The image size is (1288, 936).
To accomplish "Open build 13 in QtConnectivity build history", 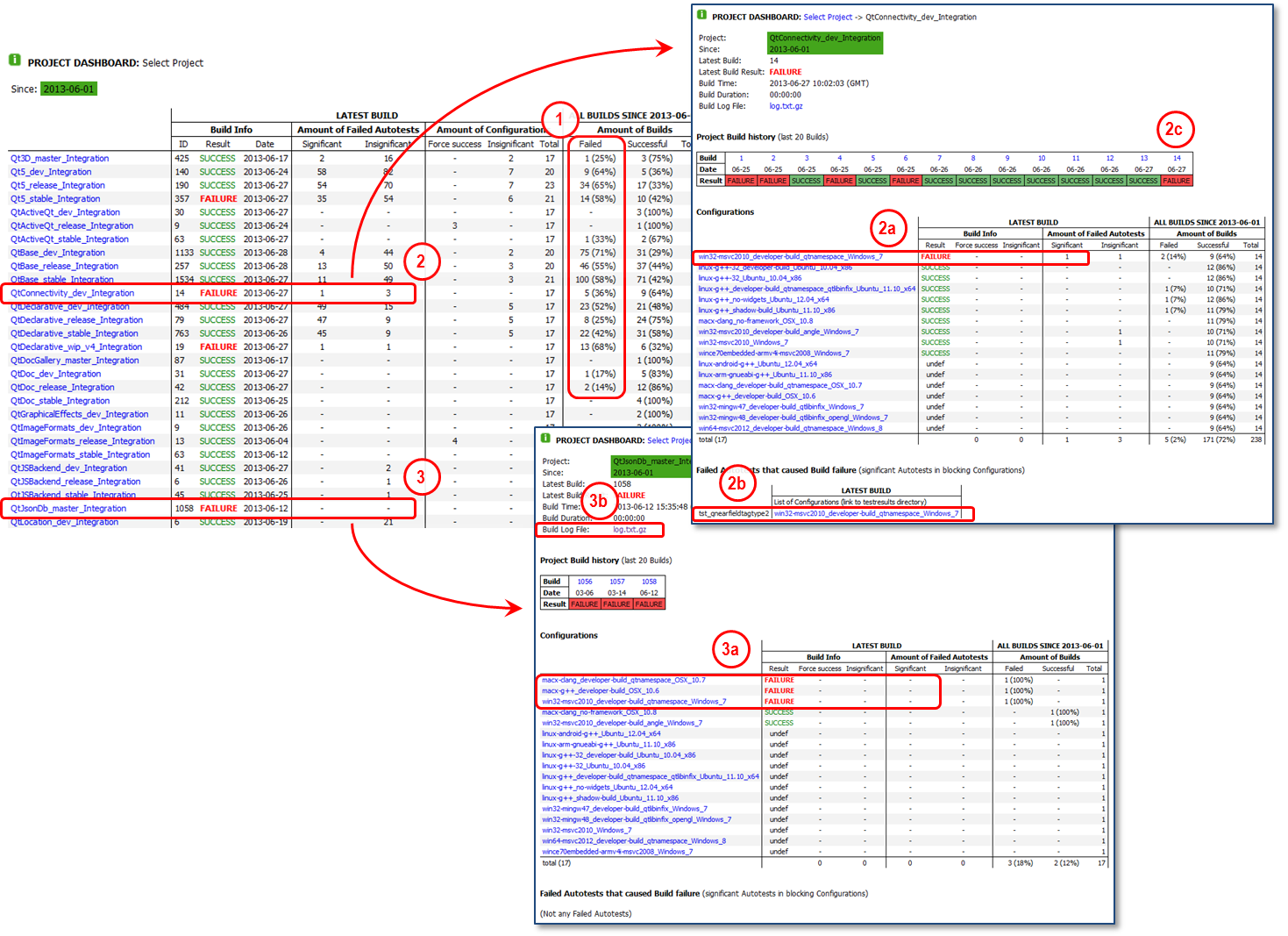I will point(1143,159).
